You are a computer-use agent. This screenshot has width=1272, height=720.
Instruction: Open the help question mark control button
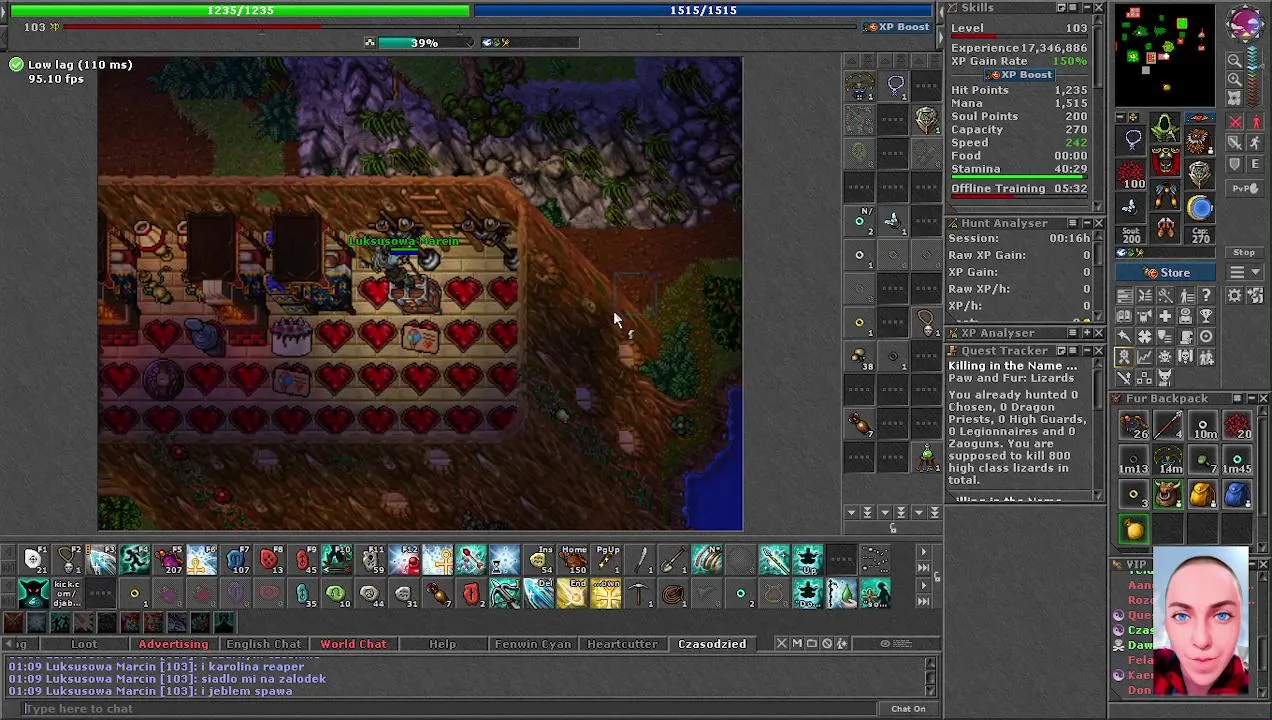[x=1206, y=295]
